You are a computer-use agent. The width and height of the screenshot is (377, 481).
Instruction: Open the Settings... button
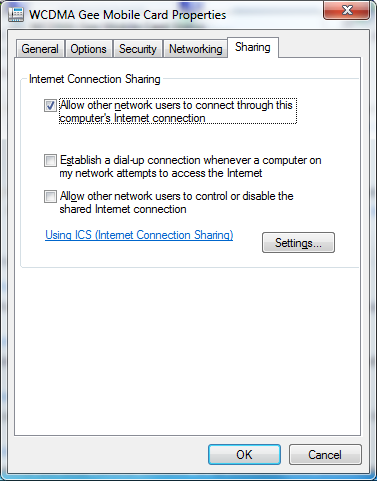298,243
